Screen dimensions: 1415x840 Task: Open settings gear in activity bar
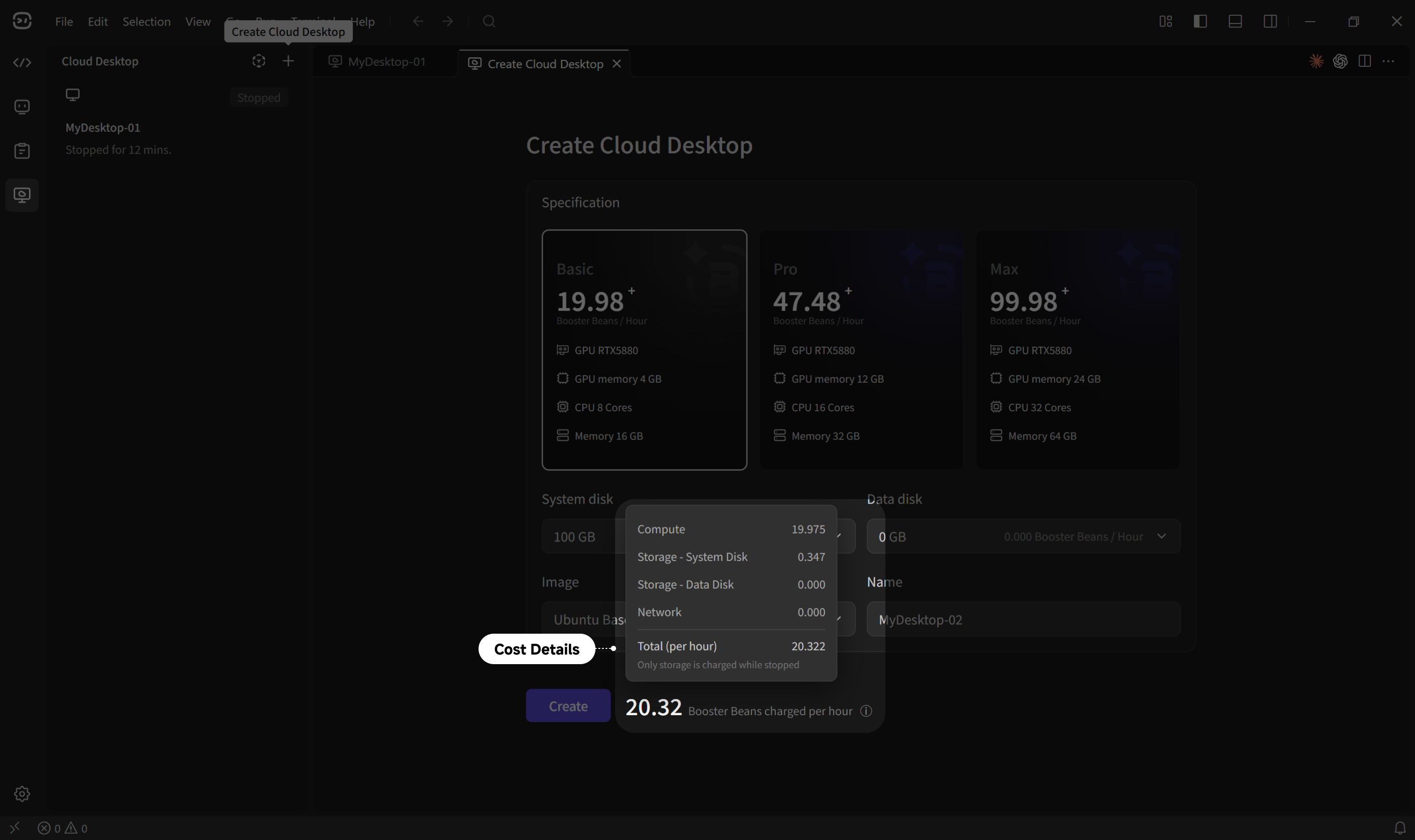[x=22, y=794]
